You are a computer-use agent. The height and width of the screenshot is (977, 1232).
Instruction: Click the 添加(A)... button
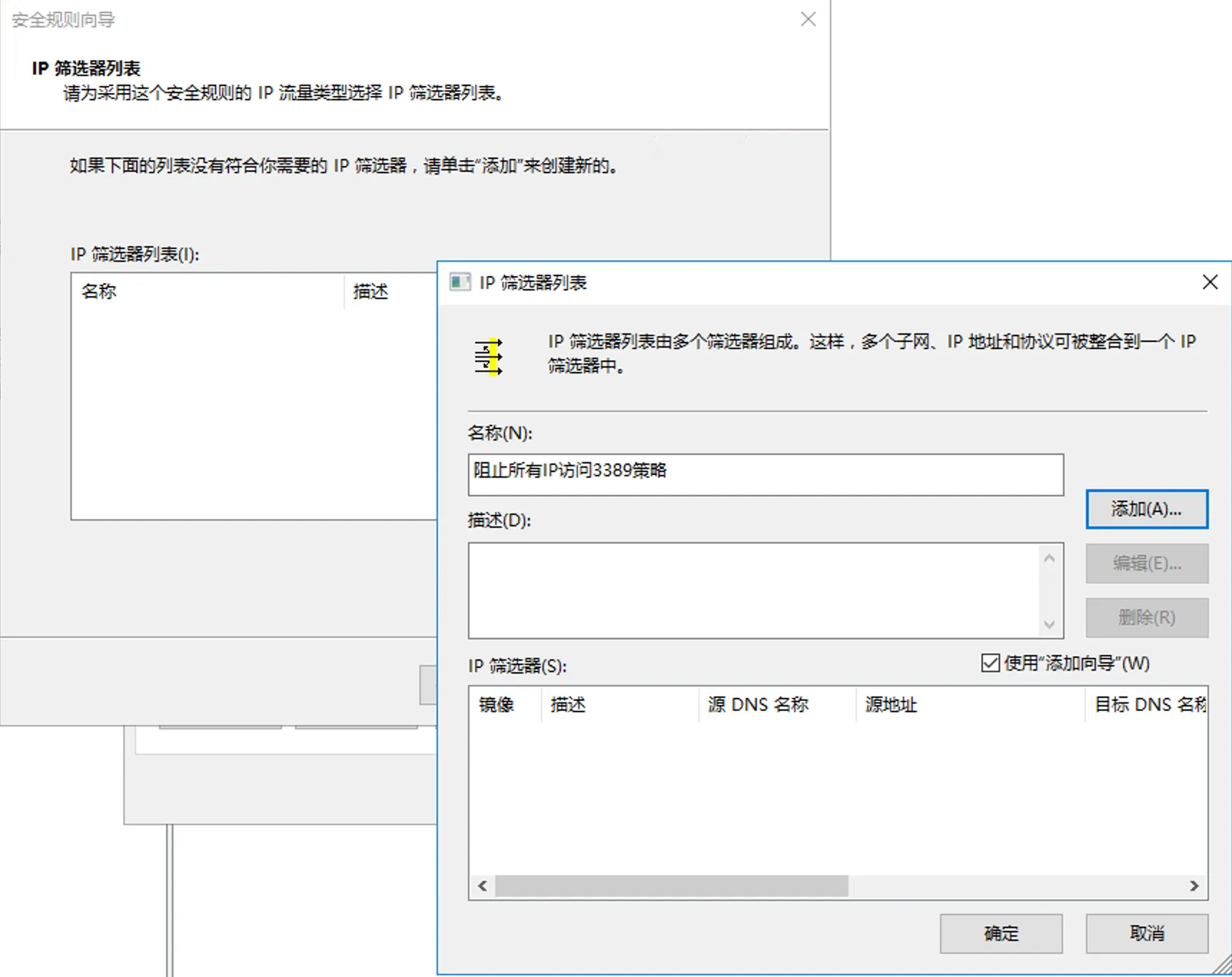(x=1146, y=509)
